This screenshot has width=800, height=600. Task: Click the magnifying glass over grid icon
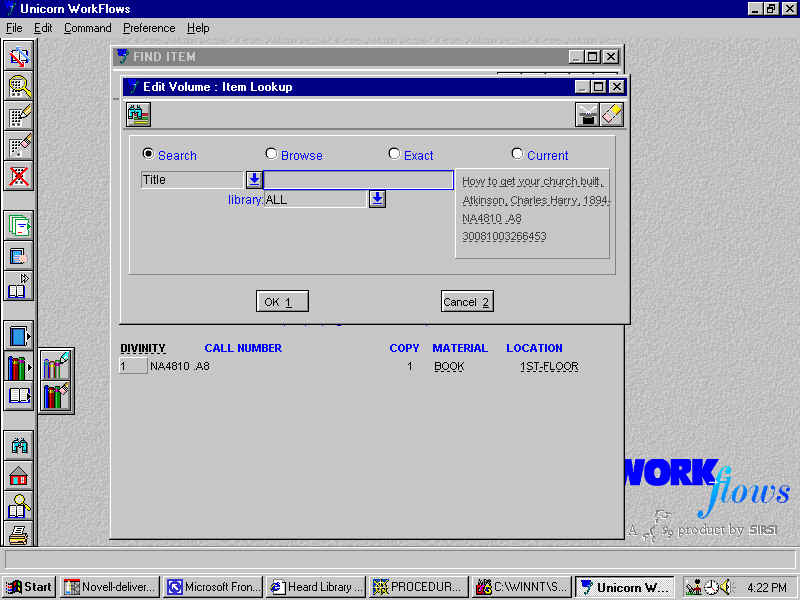(x=19, y=86)
